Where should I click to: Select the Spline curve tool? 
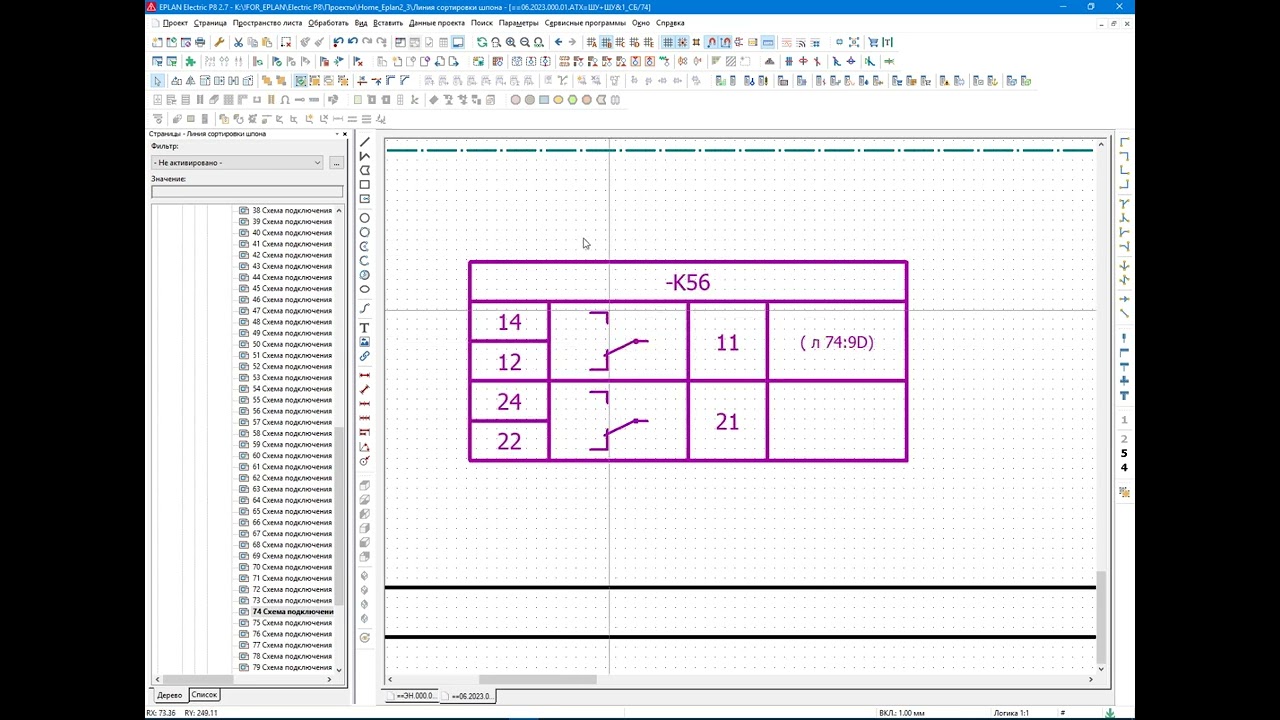[365, 308]
